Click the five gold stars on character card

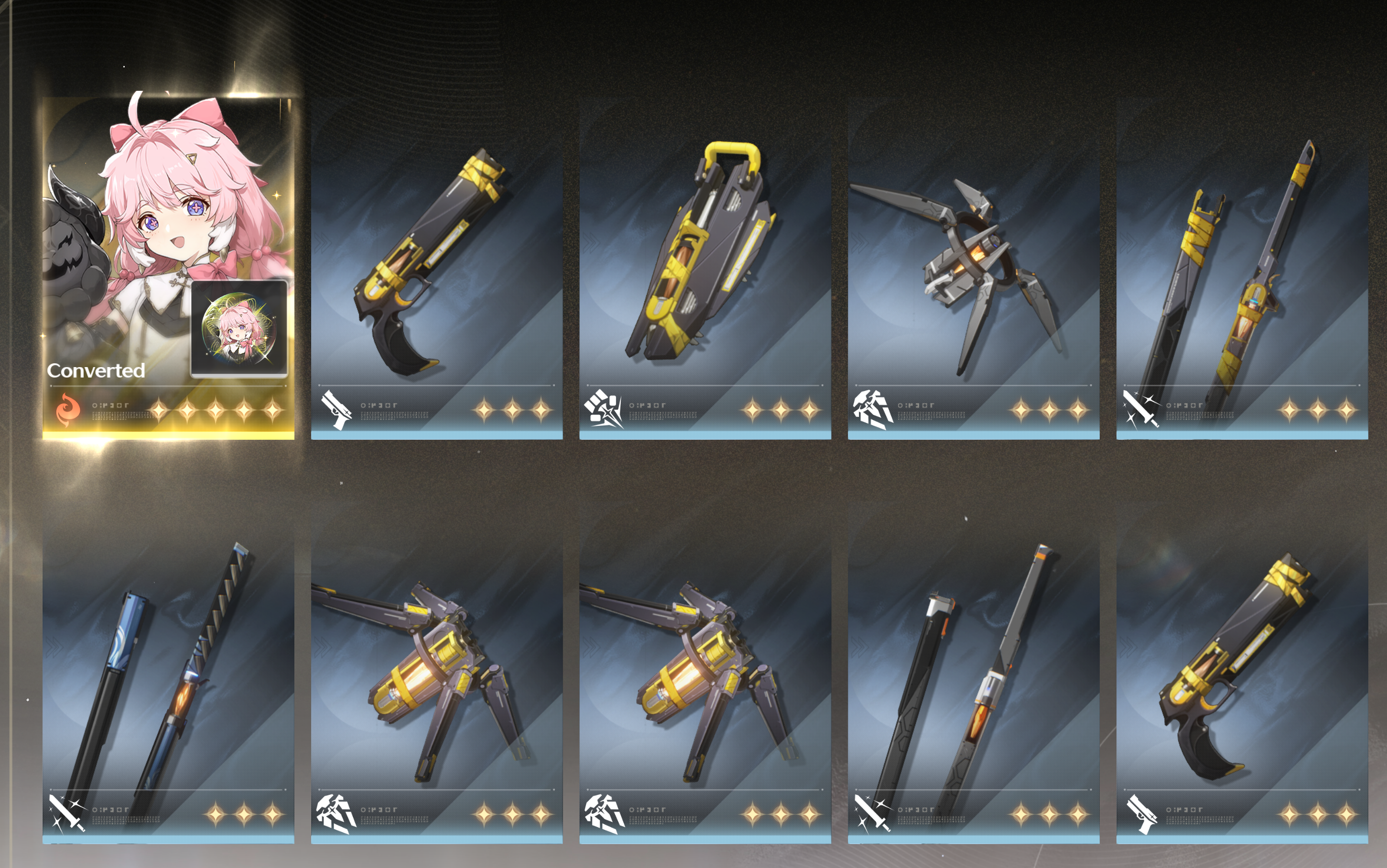[216, 411]
